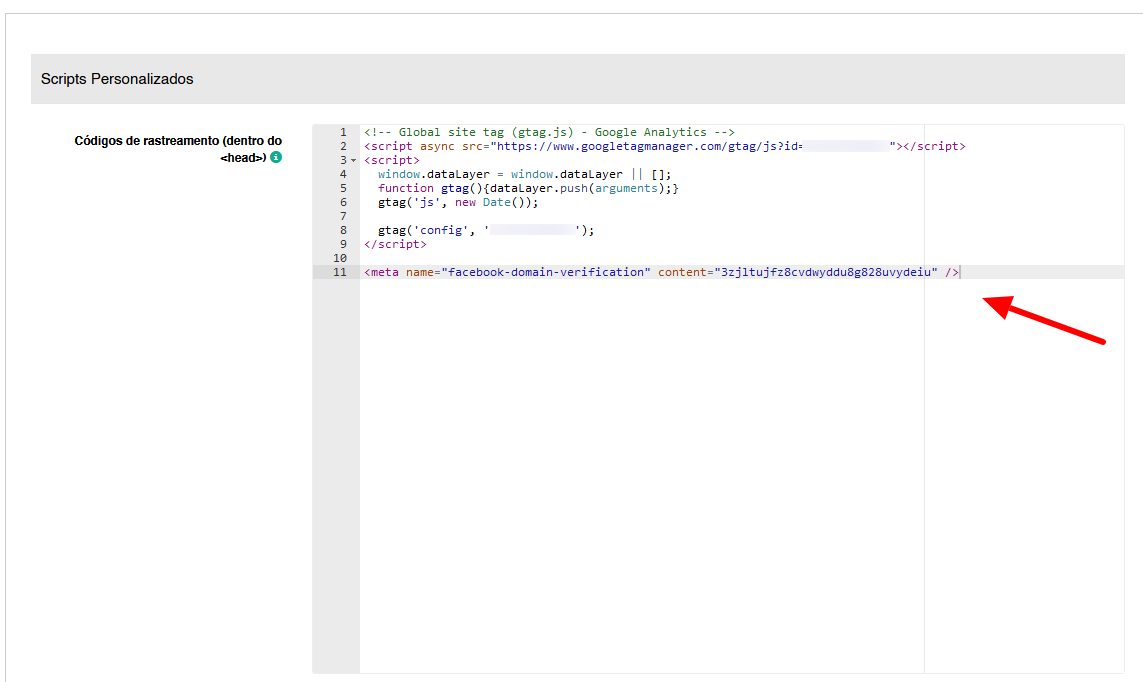The height and width of the screenshot is (682, 1143).
Task: Click line number 10 in the editor gutter
Action: click(x=340, y=258)
